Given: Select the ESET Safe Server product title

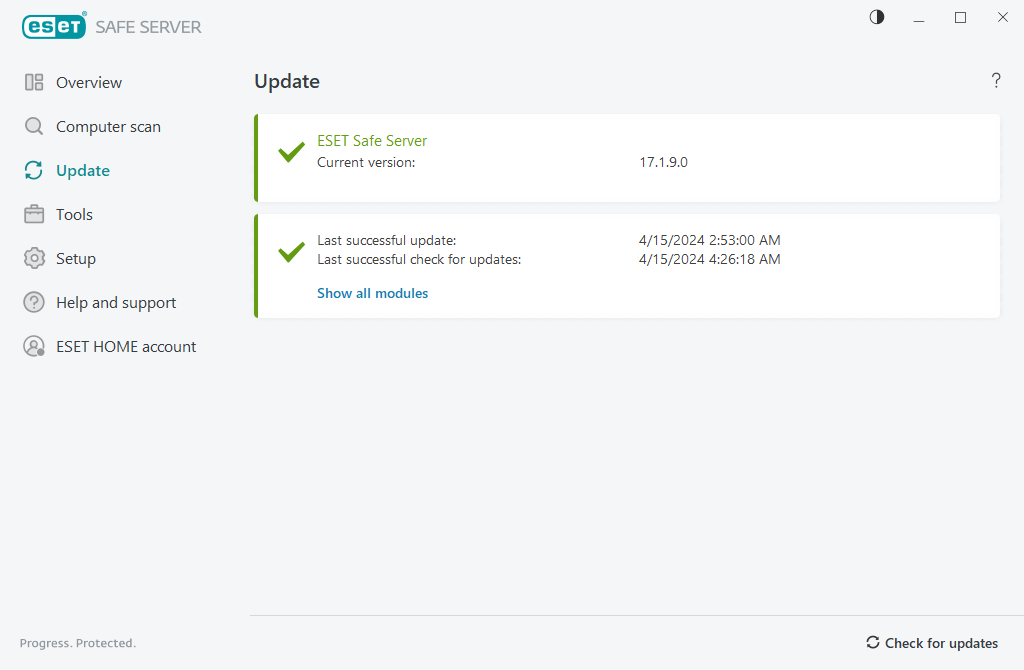Looking at the screenshot, I should pos(372,141).
